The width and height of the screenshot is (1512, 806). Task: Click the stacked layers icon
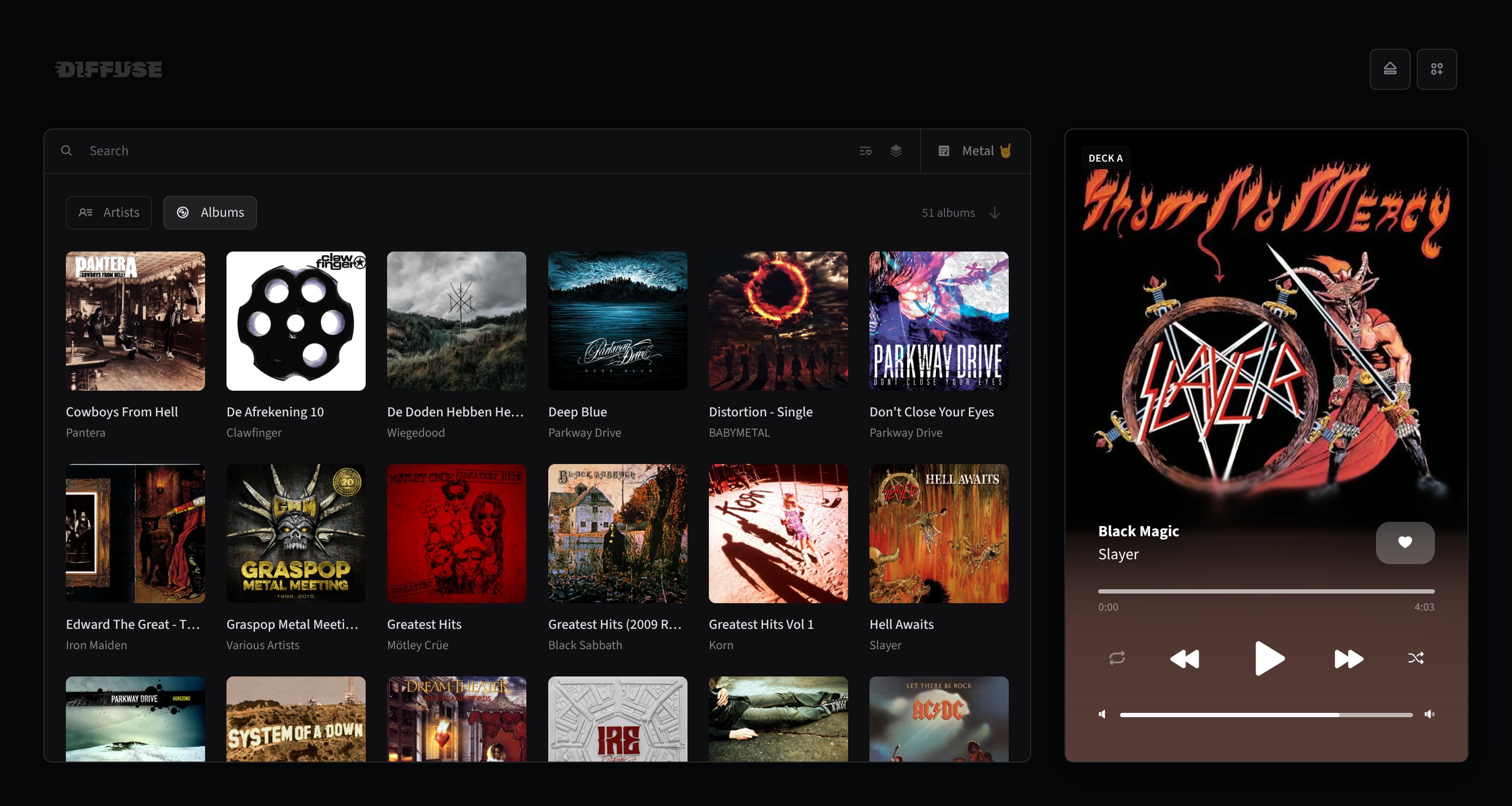[x=896, y=151]
